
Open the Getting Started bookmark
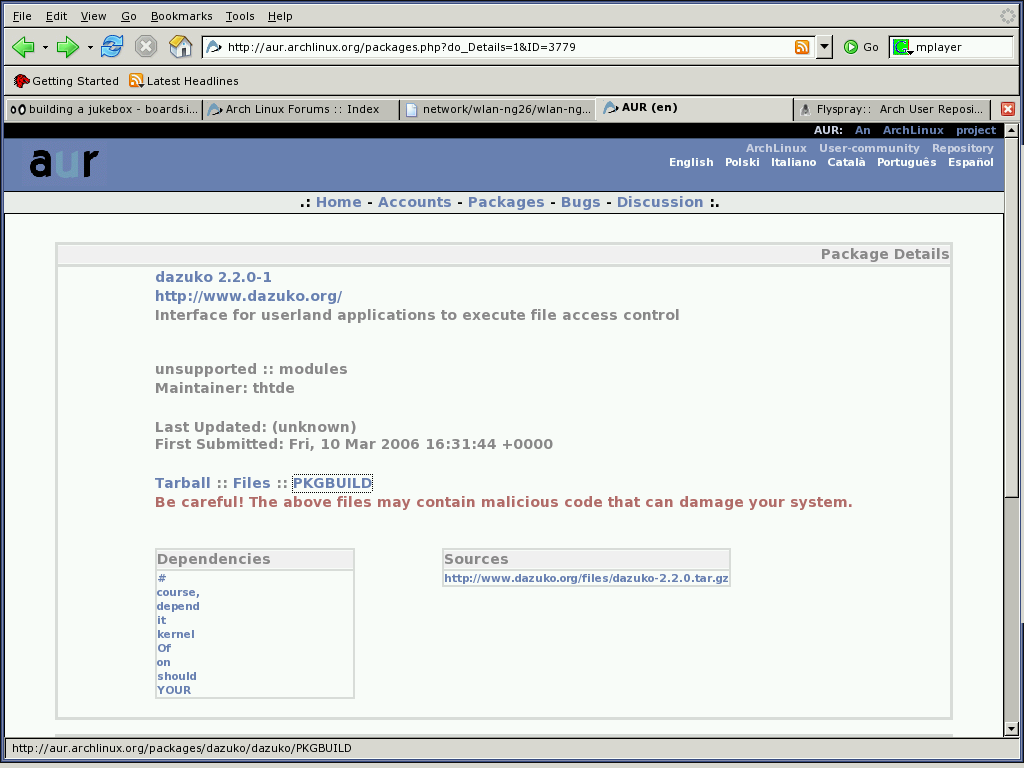[66, 81]
